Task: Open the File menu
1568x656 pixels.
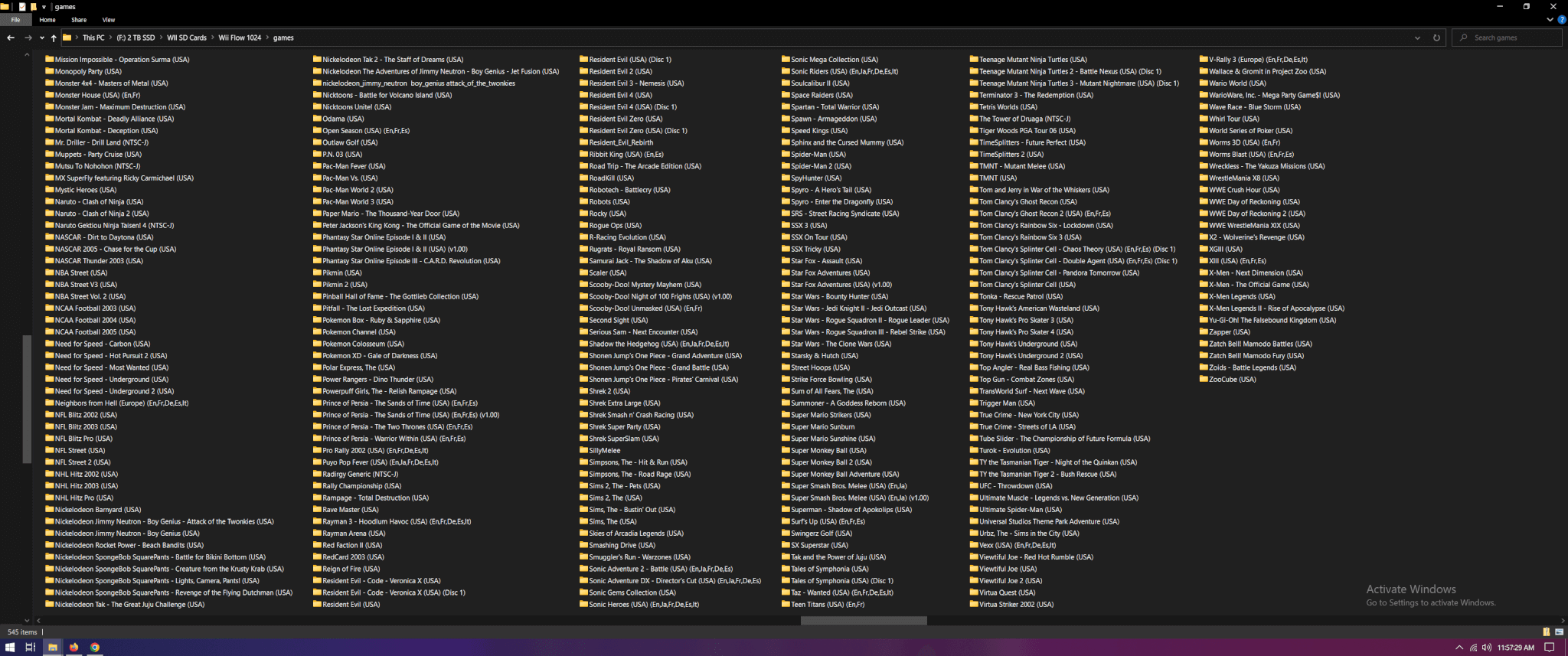Action: [x=15, y=20]
